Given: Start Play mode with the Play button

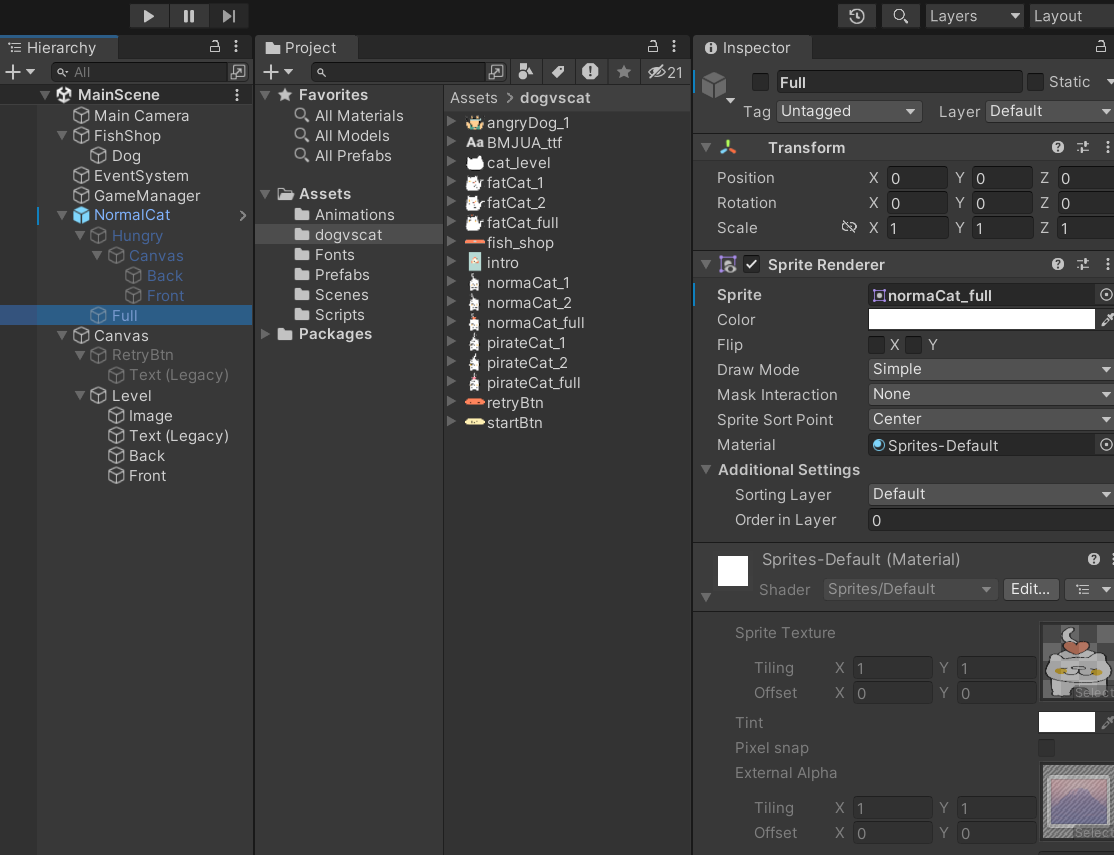Looking at the screenshot, I should pos(148,16).
